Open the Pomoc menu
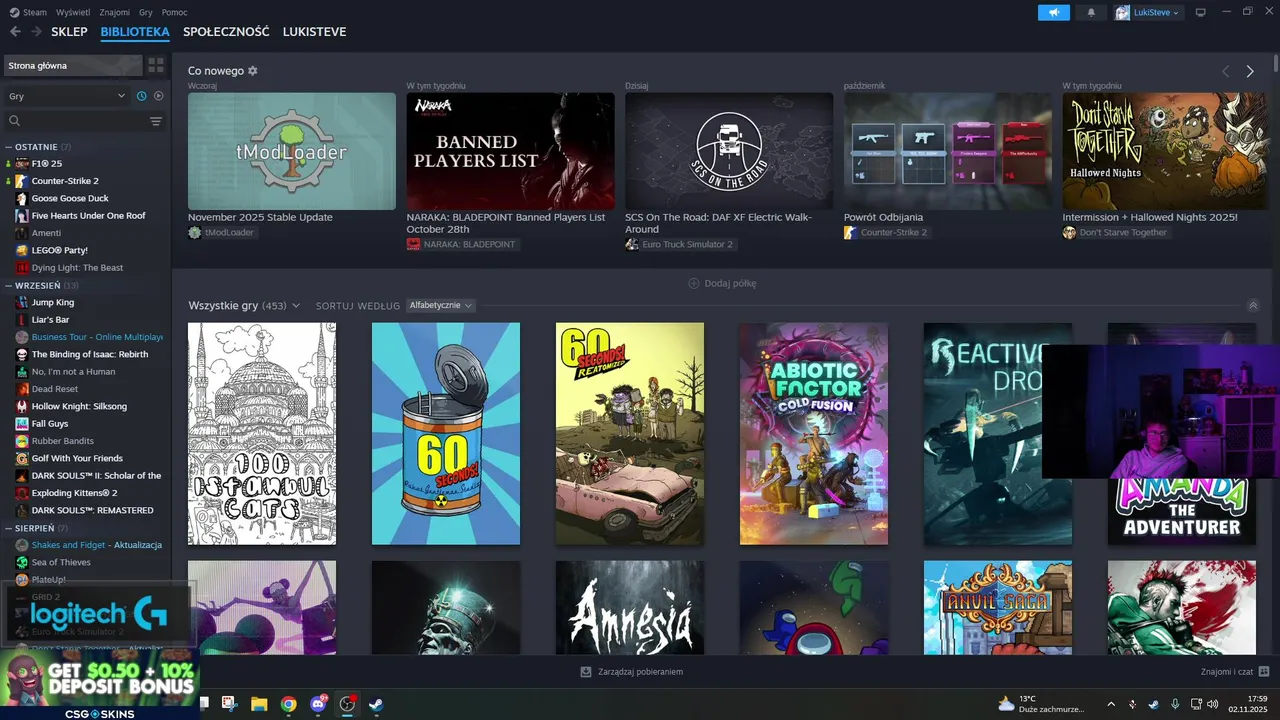This screenshot has width=1280, height=720. coord(174,12)
